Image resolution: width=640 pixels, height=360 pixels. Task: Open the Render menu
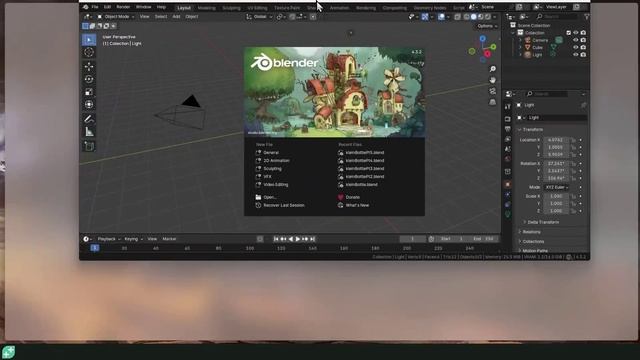coord(123,7)
